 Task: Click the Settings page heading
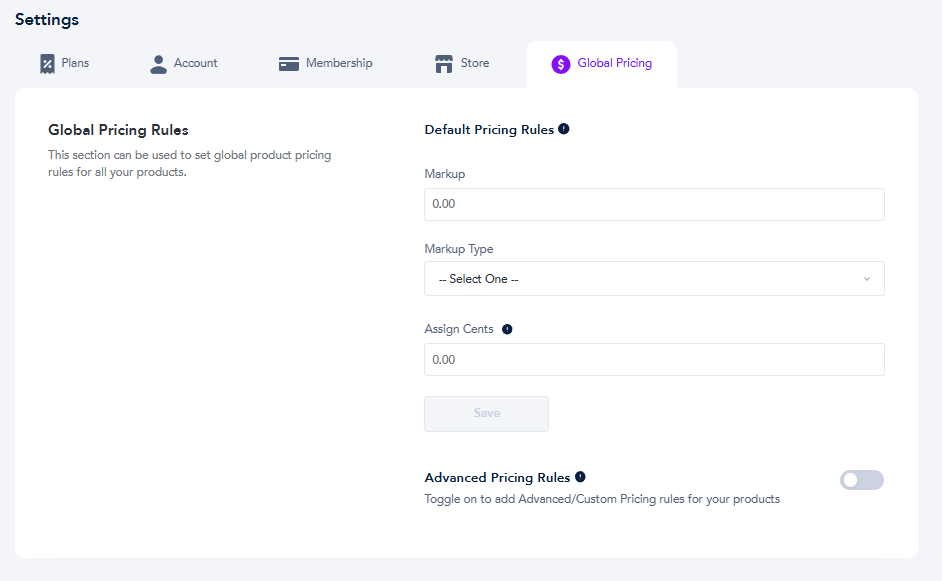[x=47, y=20]
